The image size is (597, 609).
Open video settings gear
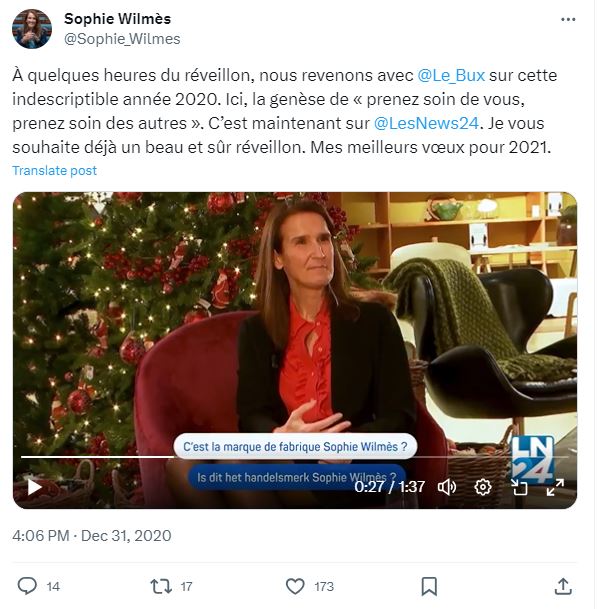(483, 487)
